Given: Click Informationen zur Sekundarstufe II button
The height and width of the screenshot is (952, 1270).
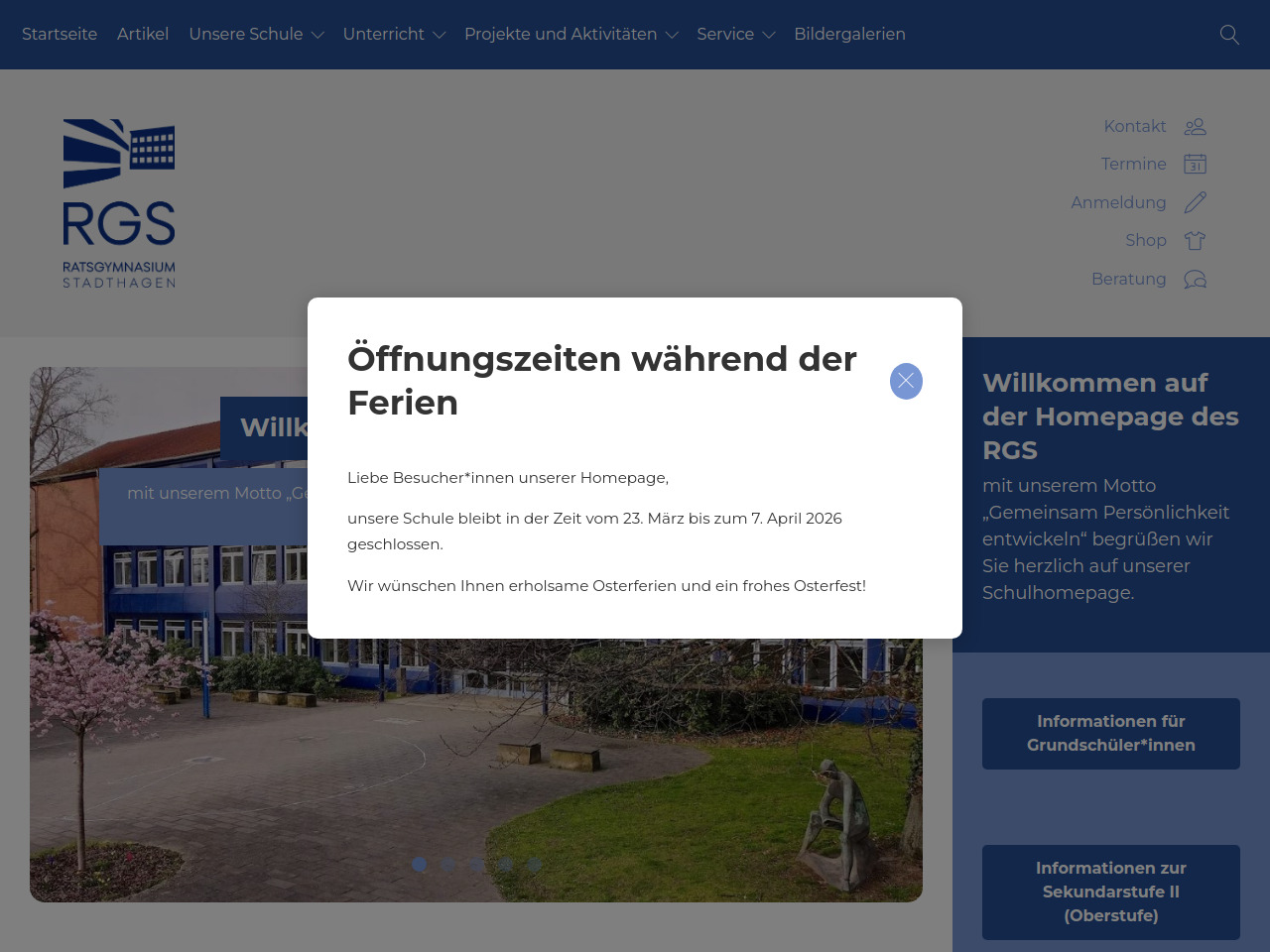Looking at the screenshot, I should coord(1110,892).
